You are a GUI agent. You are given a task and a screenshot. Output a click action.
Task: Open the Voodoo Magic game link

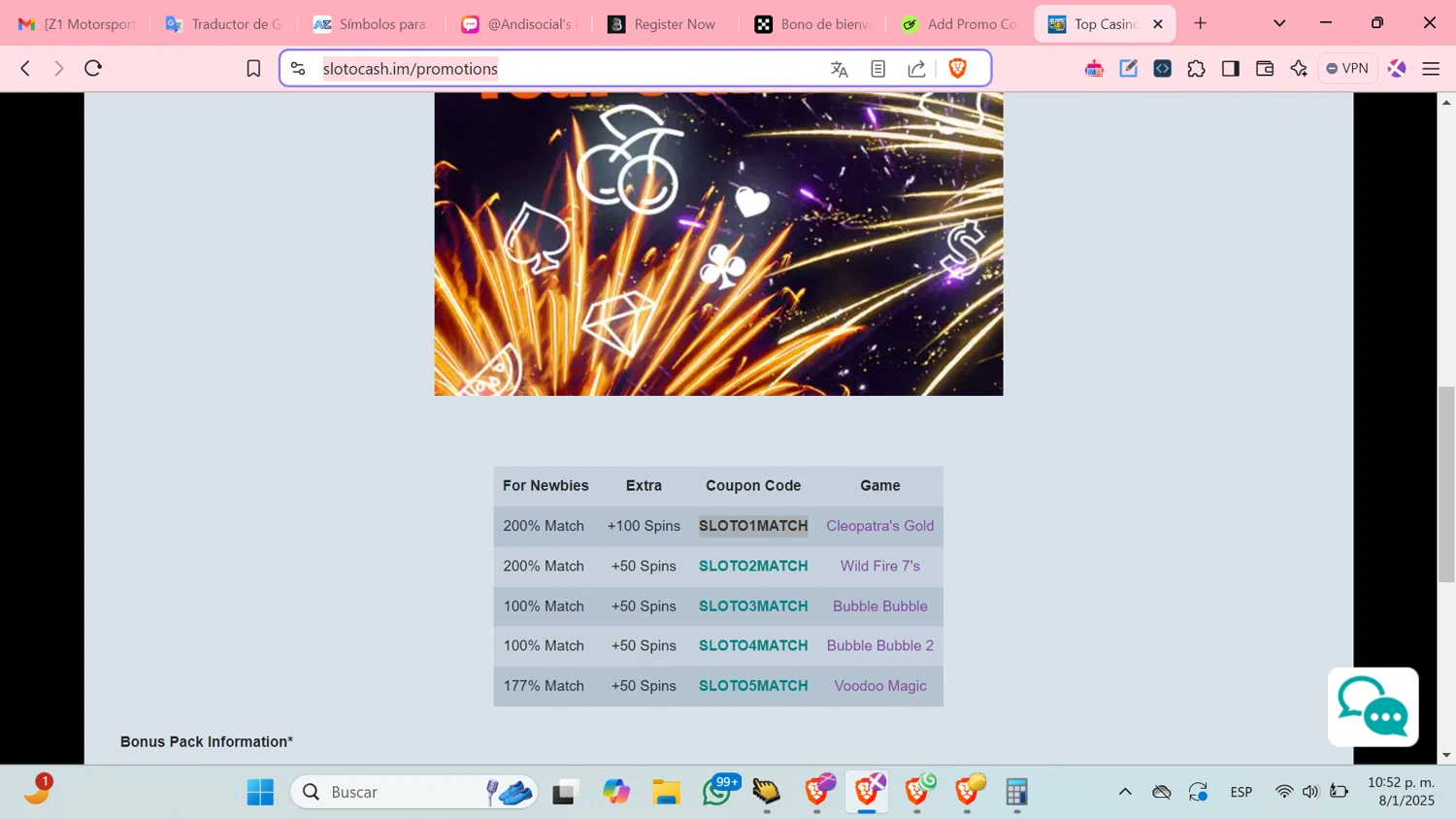pyautogui.click(x=880, y=686)
